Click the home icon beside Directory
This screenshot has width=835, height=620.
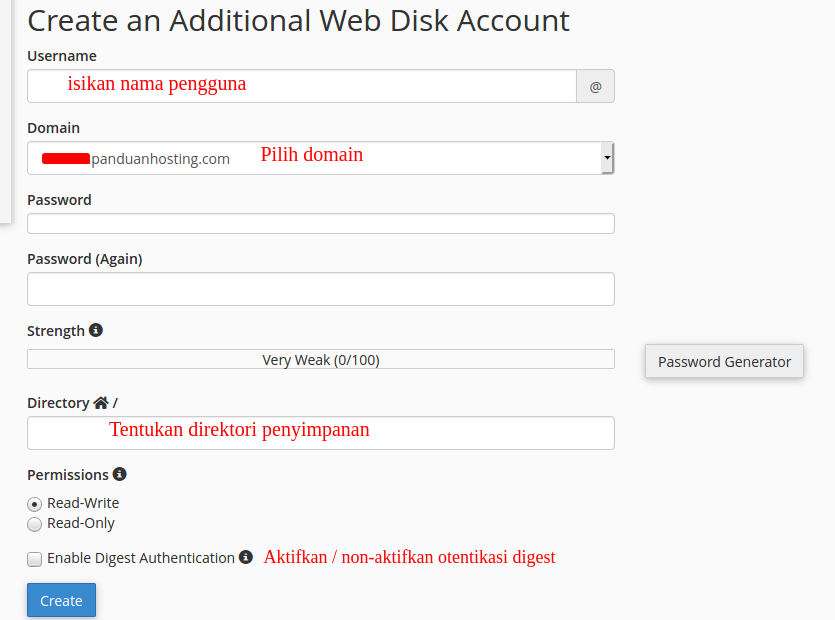click(x=101, y=403)
